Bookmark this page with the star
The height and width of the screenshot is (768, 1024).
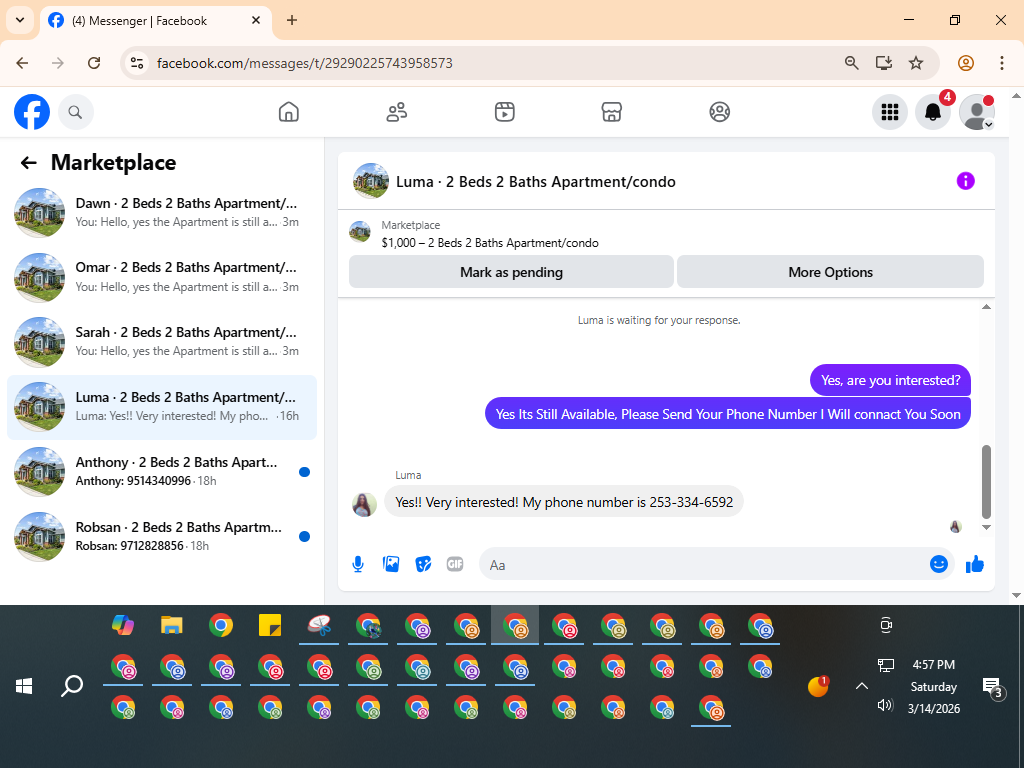916,63
